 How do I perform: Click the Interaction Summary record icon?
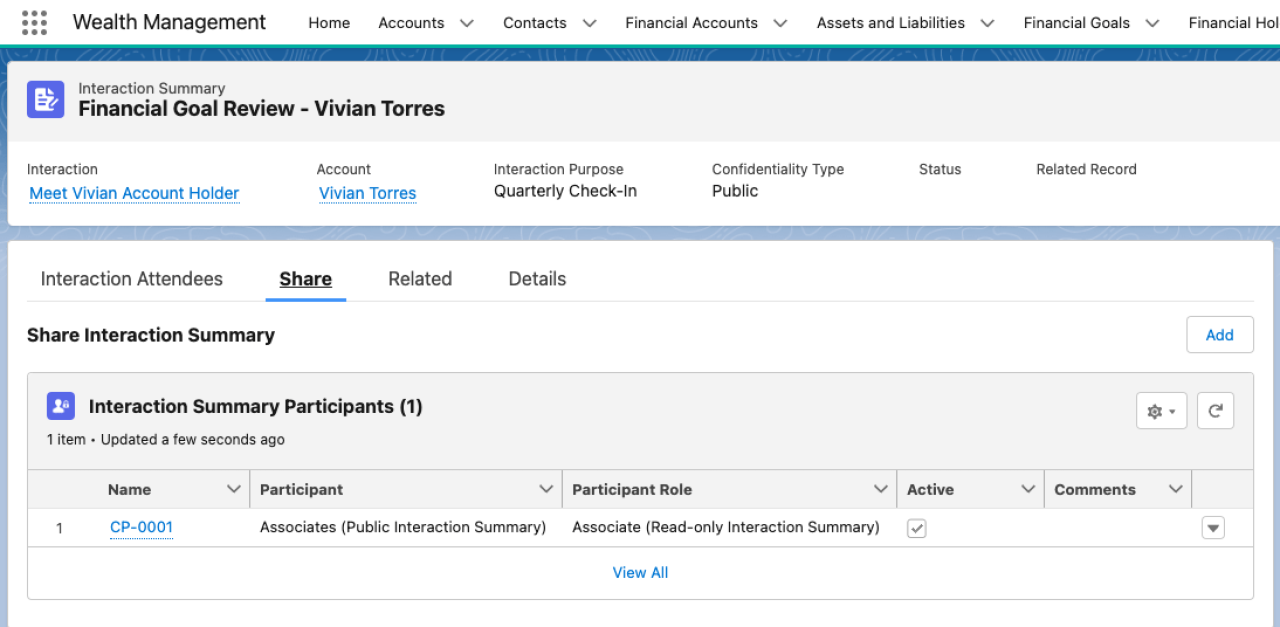(46, 99)
